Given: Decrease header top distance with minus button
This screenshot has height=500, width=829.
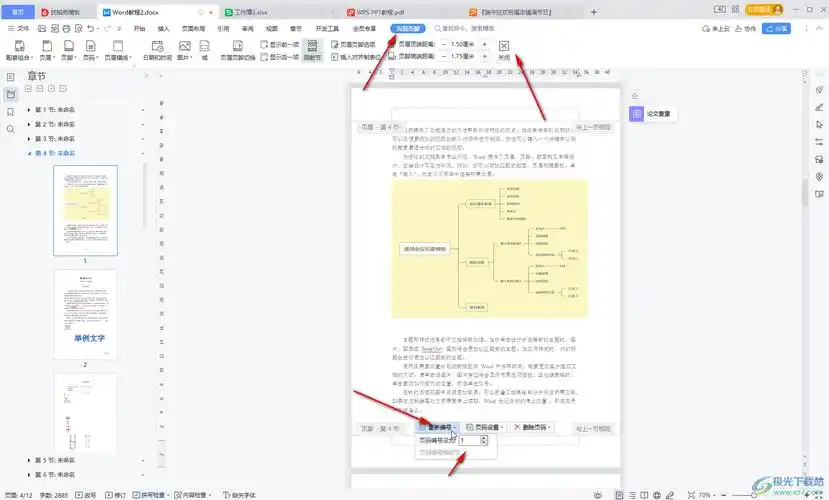Looking at the screenshot, I should [444, 44].
